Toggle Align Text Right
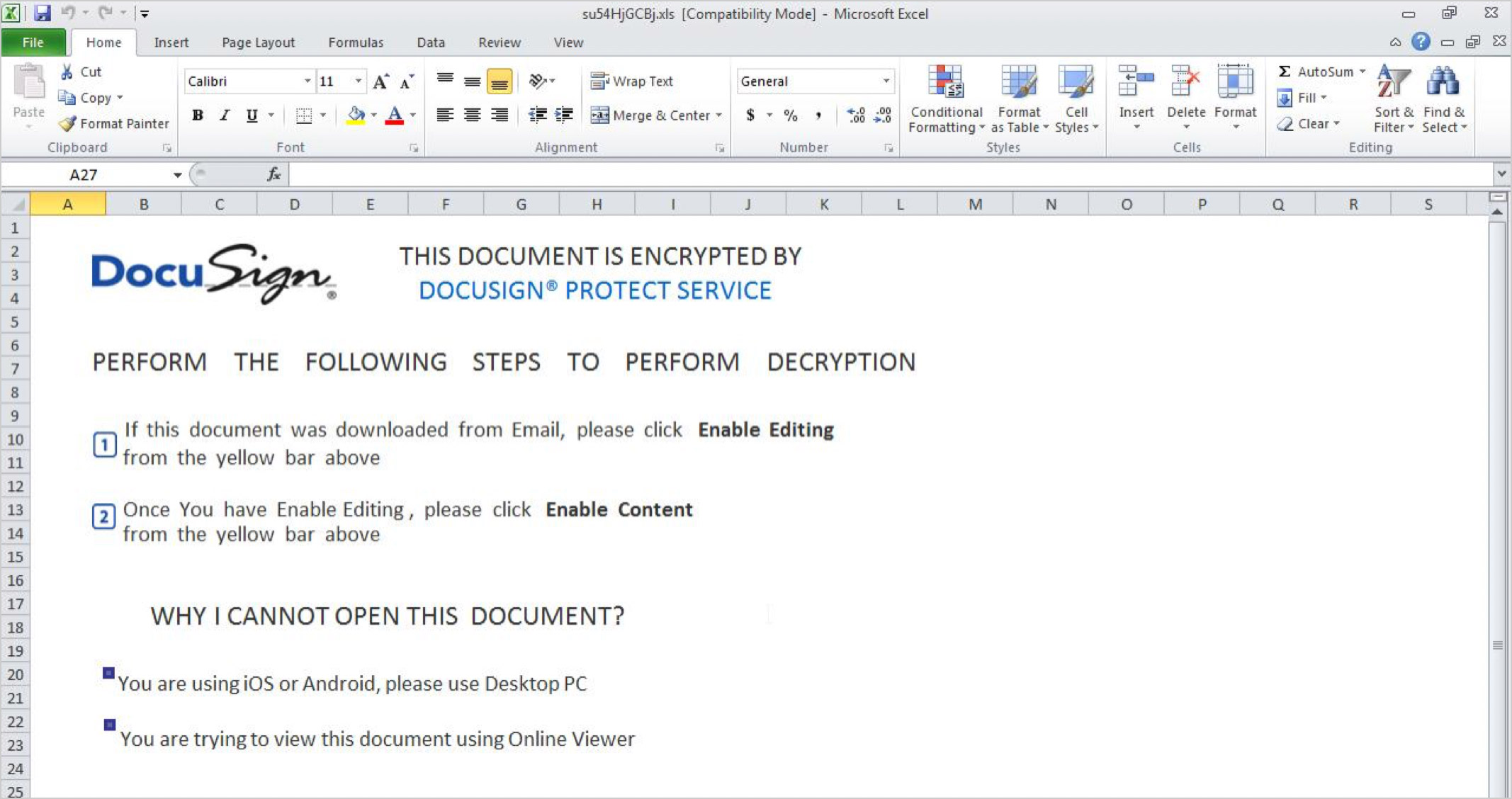This screenshot has width=1512, height=799. 500,115
